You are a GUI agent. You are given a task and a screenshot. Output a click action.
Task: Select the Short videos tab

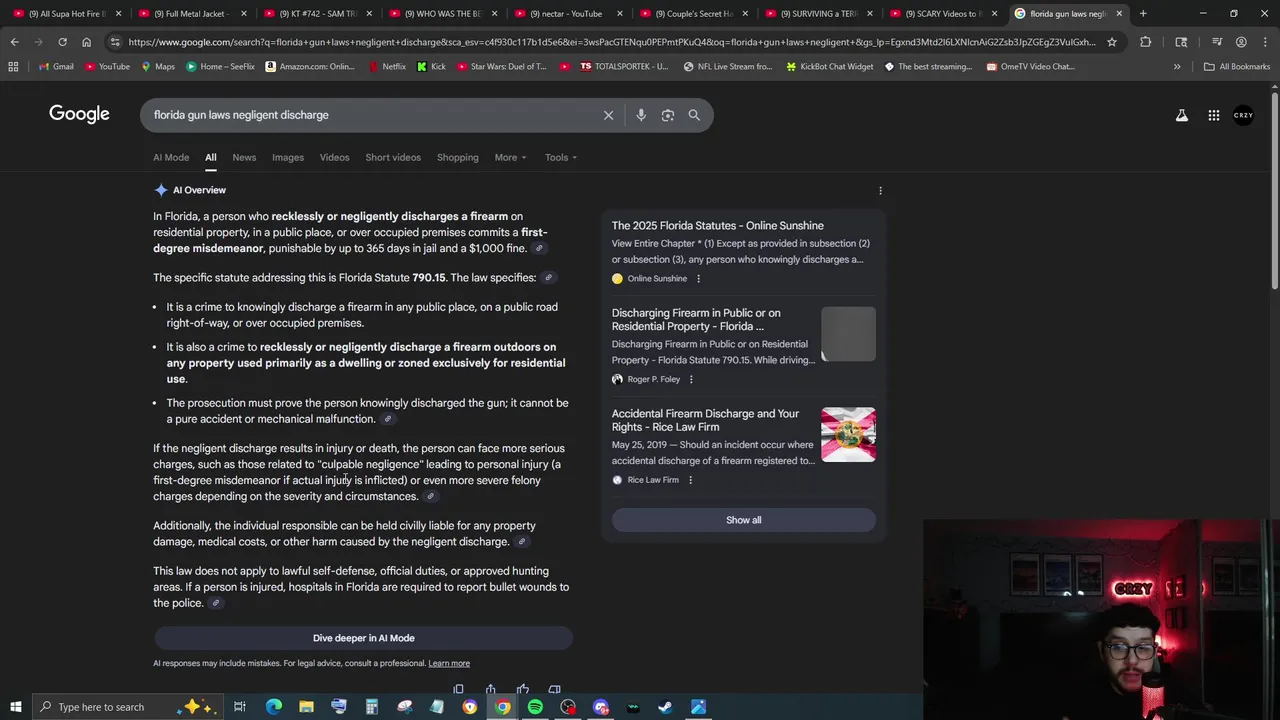pos(393,157)
